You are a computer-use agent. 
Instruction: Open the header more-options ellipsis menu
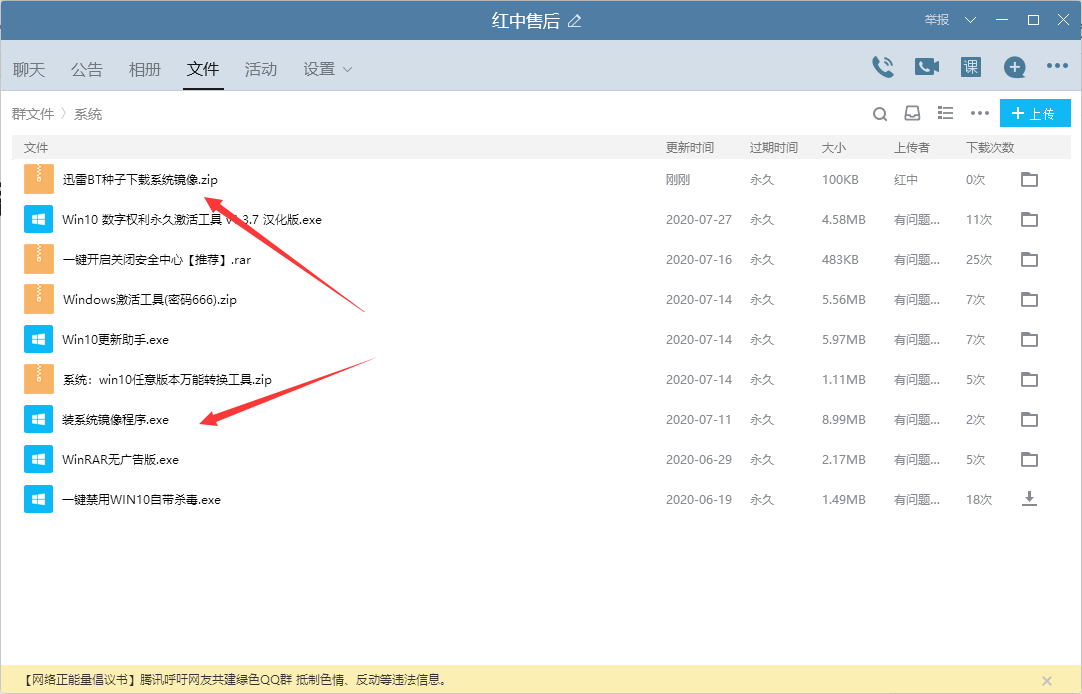pos(1057,66)
